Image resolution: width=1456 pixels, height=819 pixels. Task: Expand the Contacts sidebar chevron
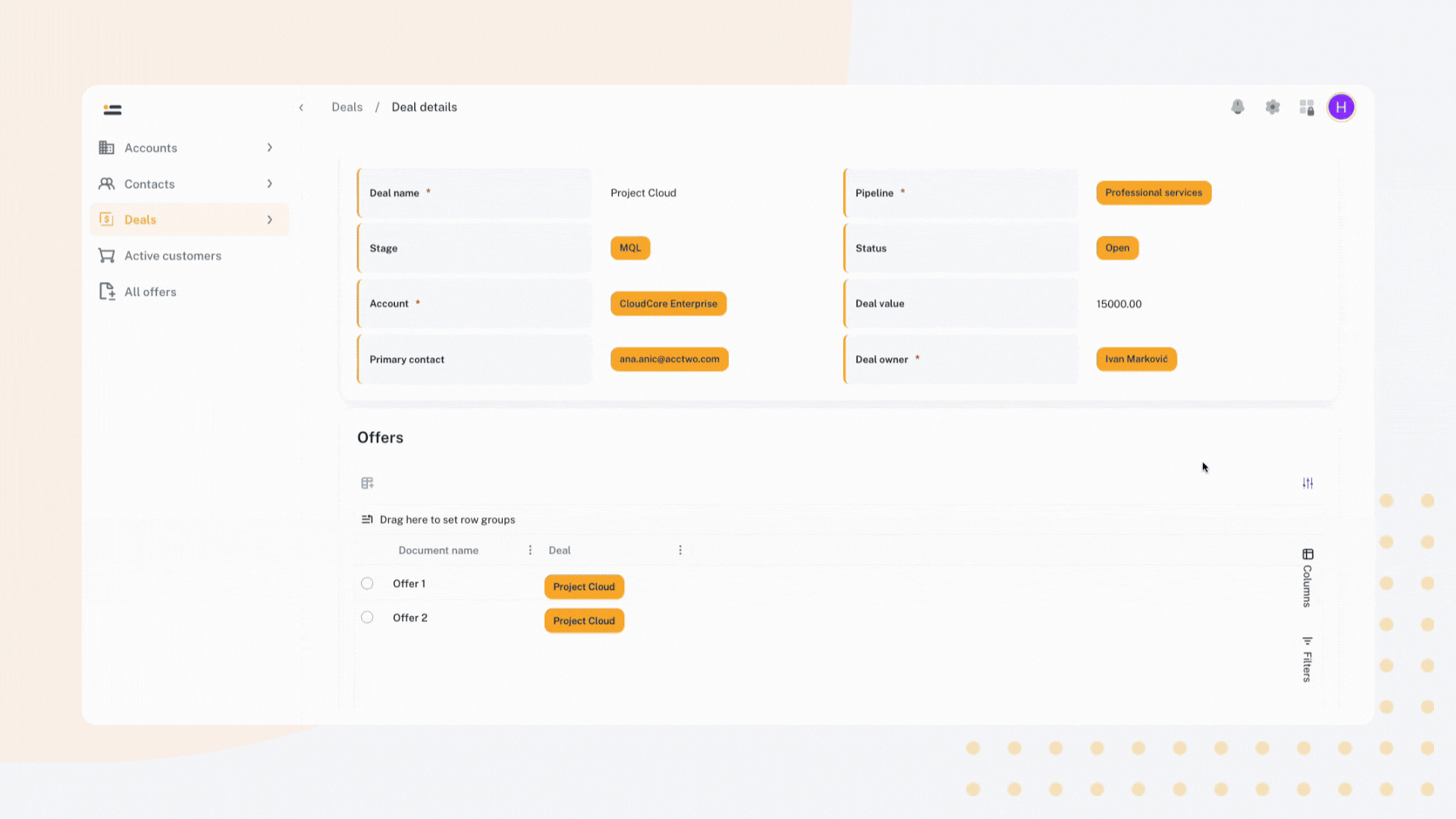[269, 184]
